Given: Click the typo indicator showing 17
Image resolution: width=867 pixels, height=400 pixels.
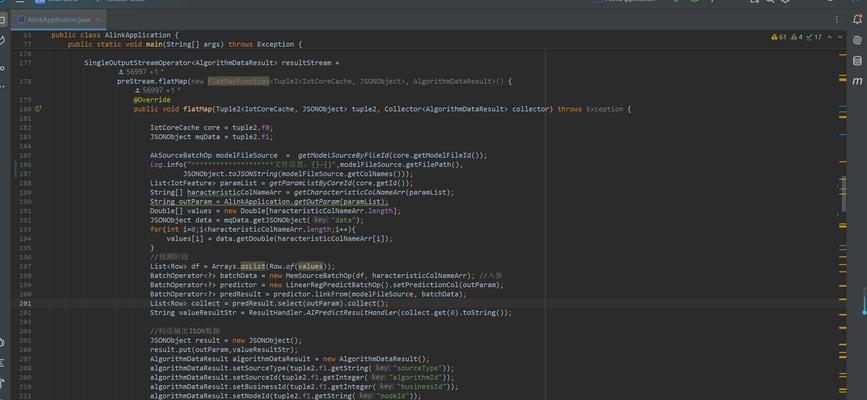Looking at the screenshot, I should 814,37.
